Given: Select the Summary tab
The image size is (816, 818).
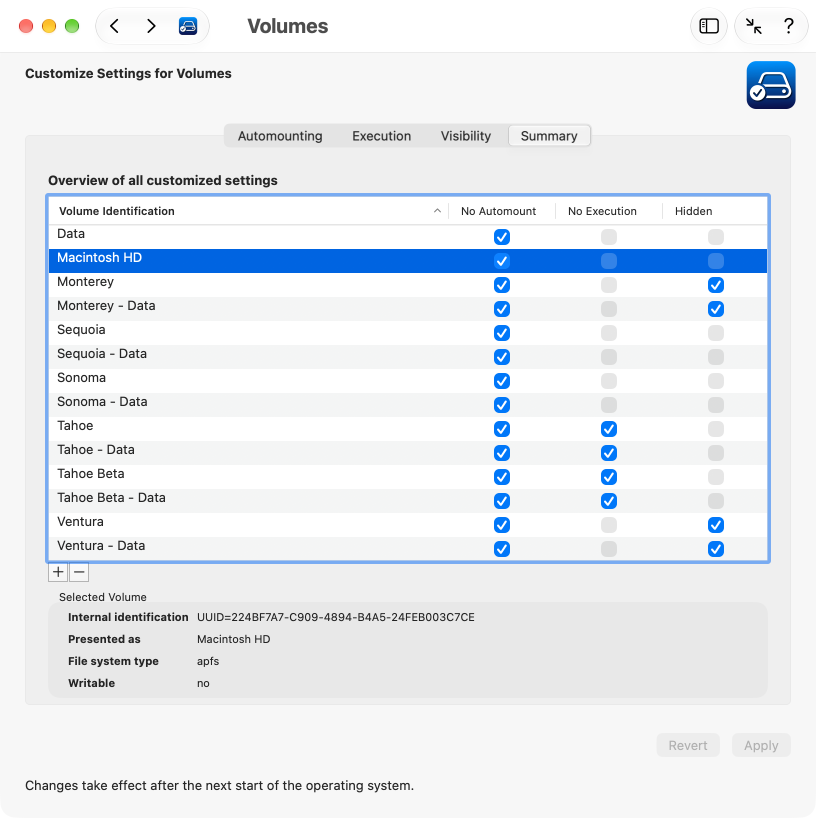Looking at the screenshot, I should coord(549,136).
